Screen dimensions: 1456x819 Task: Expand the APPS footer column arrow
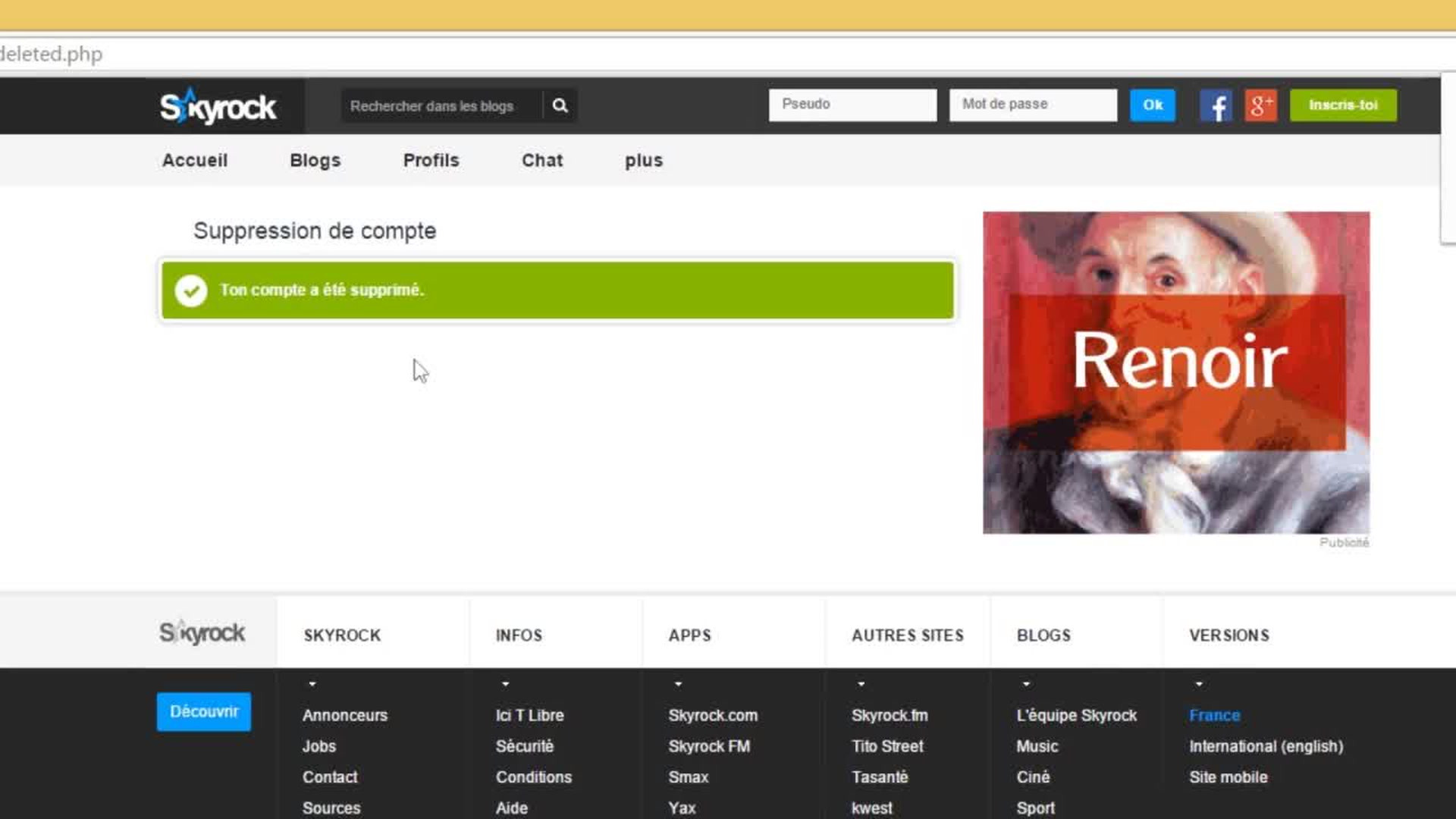(x=678, y=684)
